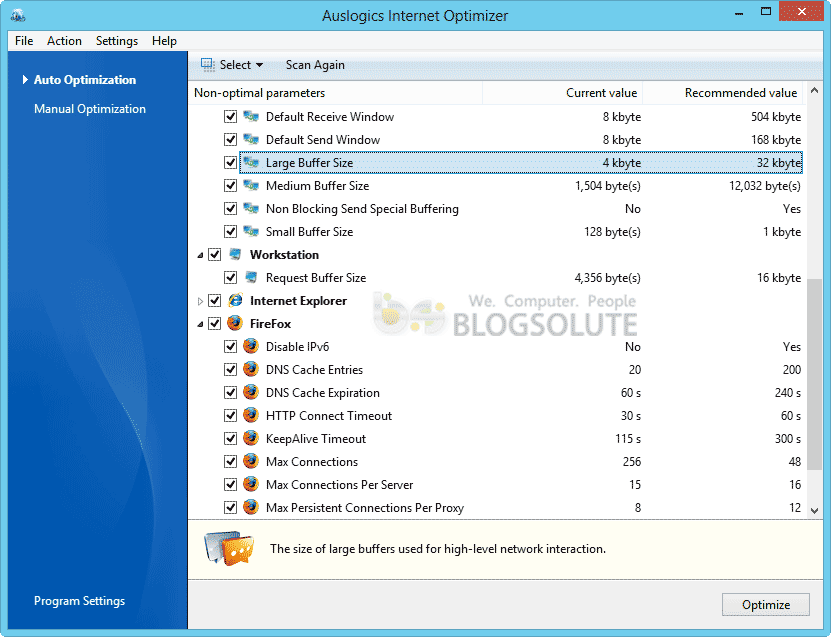Switch to Manual Optimization section
831x637 pixels.
pos(90,109)
